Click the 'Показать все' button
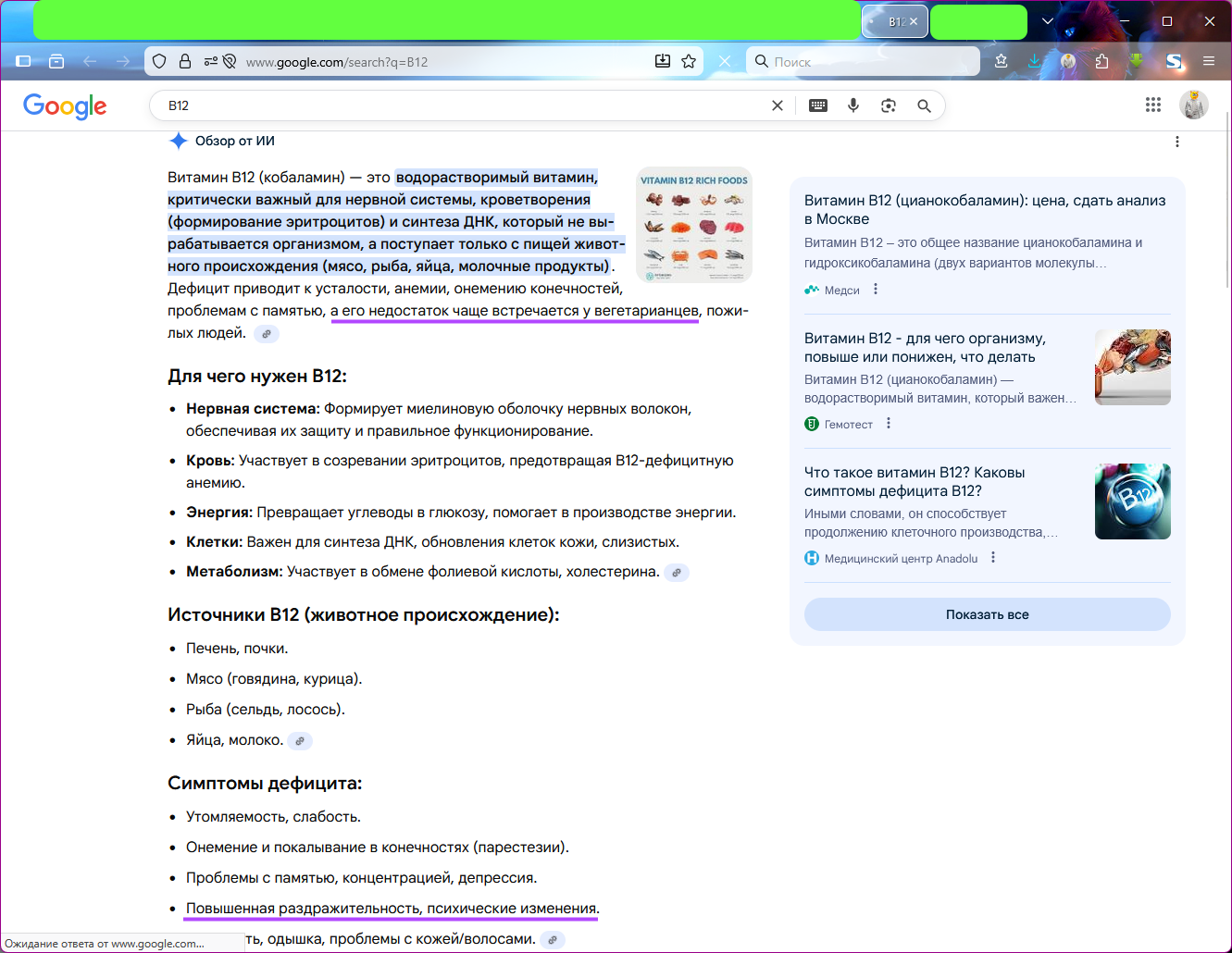This screenshot has width=1232, height=953. [x=988, y=614]
